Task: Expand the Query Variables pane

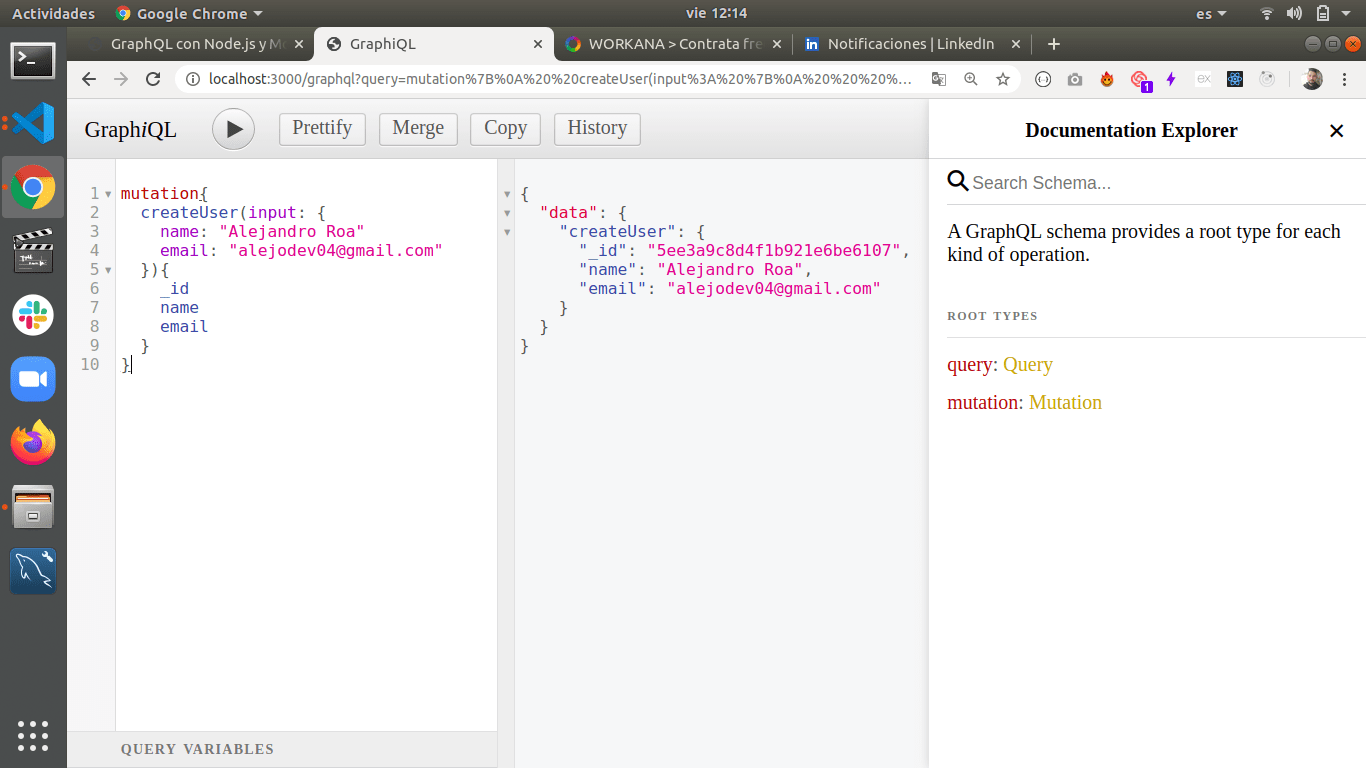Action: tap(197, 749)
